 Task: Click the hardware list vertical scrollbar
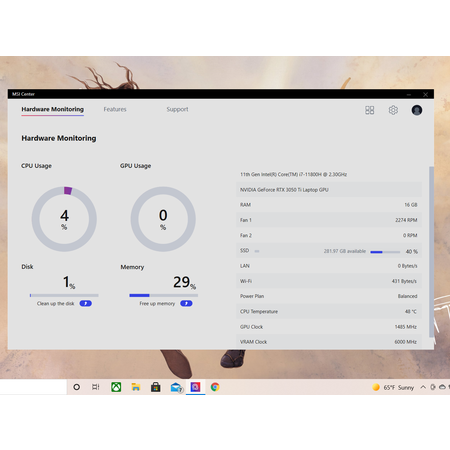[431, 252]
